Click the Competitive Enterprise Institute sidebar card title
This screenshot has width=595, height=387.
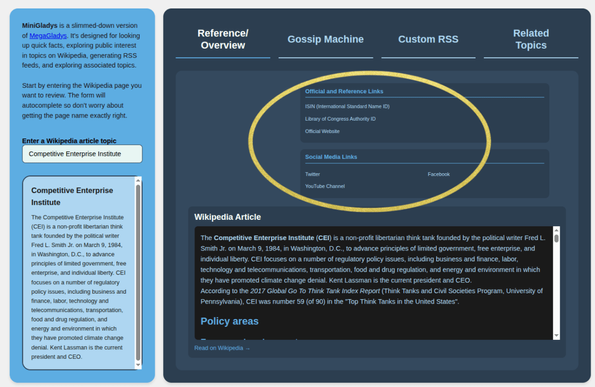point(72,197)
